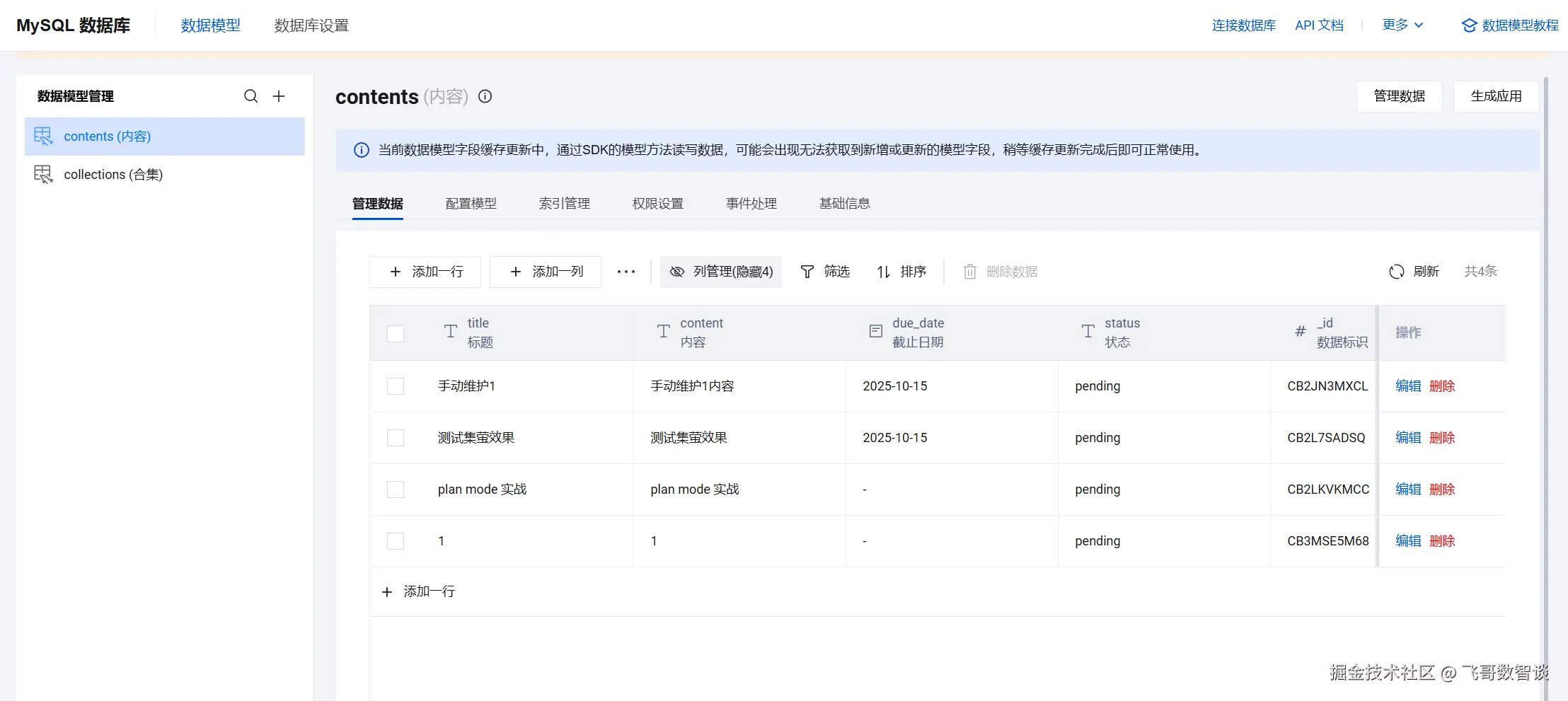Click 添加一行 below the table
The width and height of the screenshot is (1568, 701).
click(419, 591)
